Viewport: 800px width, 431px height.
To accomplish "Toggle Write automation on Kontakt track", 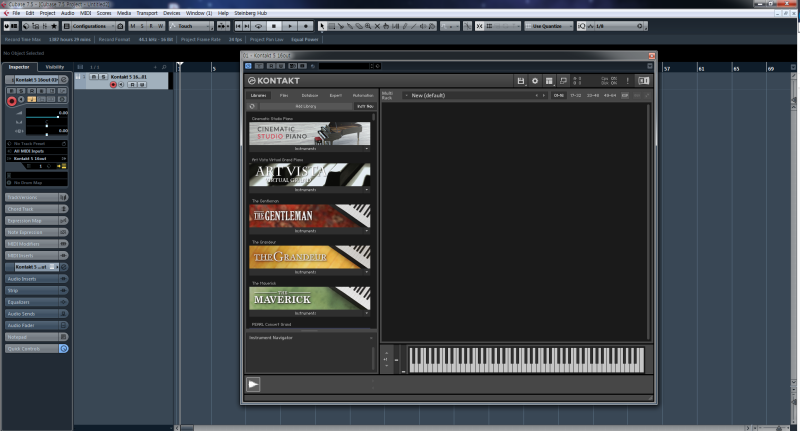I will tap(142, 85).
